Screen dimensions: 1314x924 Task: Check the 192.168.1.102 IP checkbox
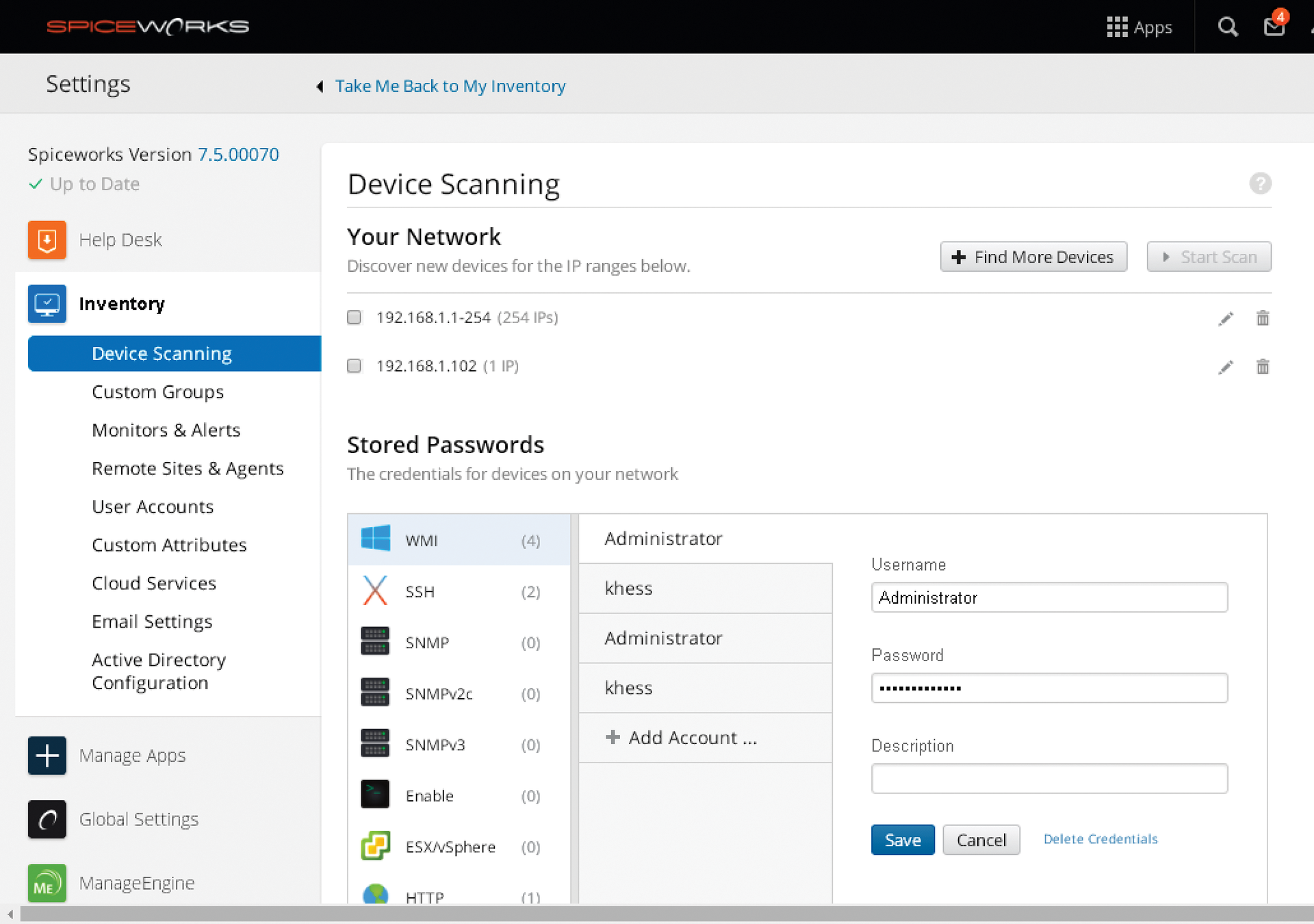click(355, 365)
